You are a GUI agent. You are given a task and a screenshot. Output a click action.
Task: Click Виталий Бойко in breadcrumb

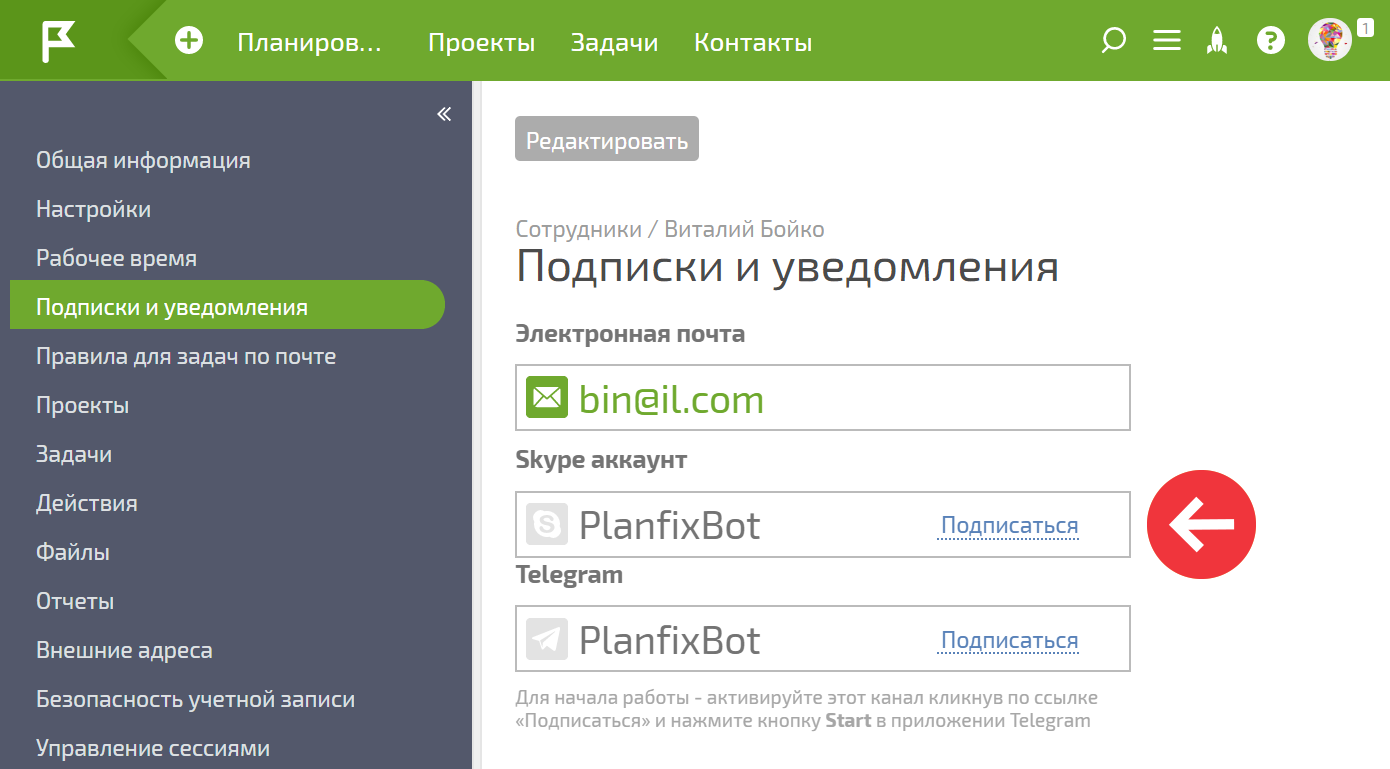(745, 229)
